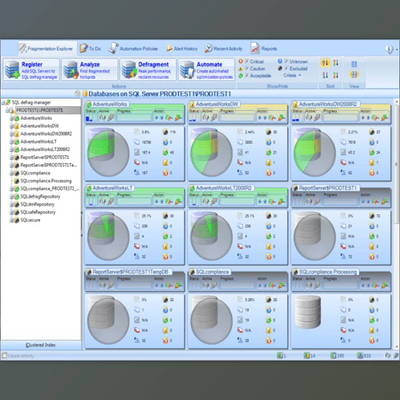The width and height of the screenshot is (400, 400).
Task: Click the AdventureWorksLT Progress bar
Action: click(x=134, y=201)
